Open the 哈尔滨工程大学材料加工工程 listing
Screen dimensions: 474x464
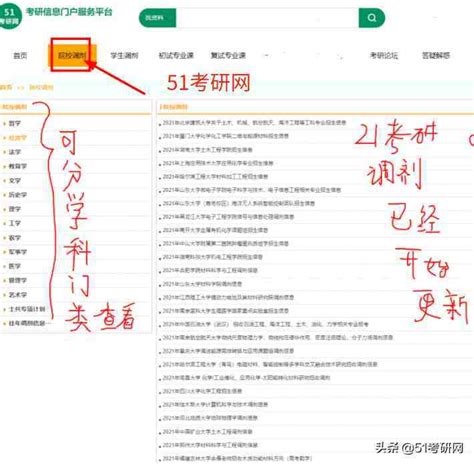pyautogui.click(x=215, y=176)
